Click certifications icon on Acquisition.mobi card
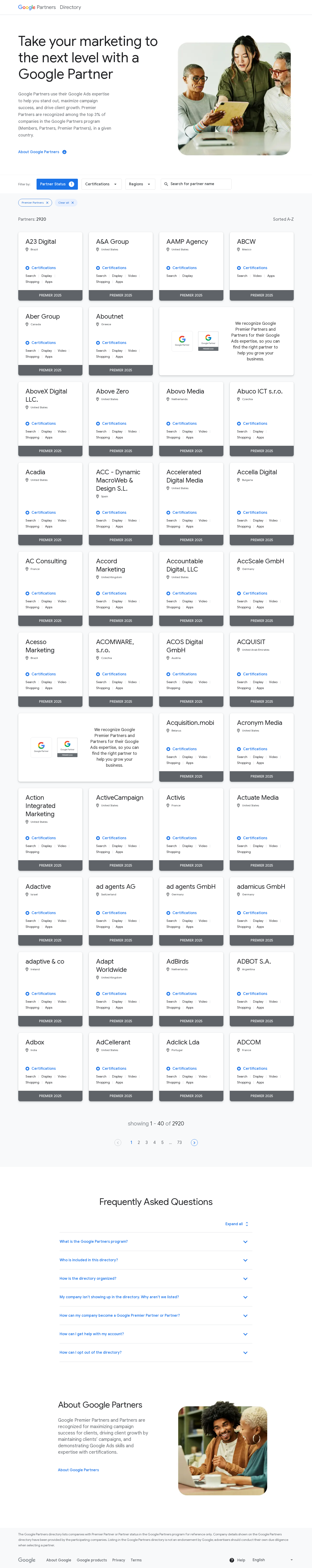 (x=168, y=749)
